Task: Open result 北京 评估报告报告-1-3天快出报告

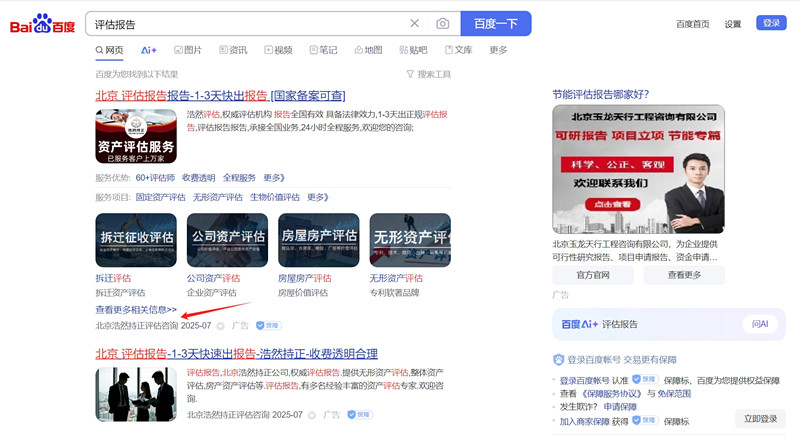Action: pyautogui.click(x=220, y=95)
